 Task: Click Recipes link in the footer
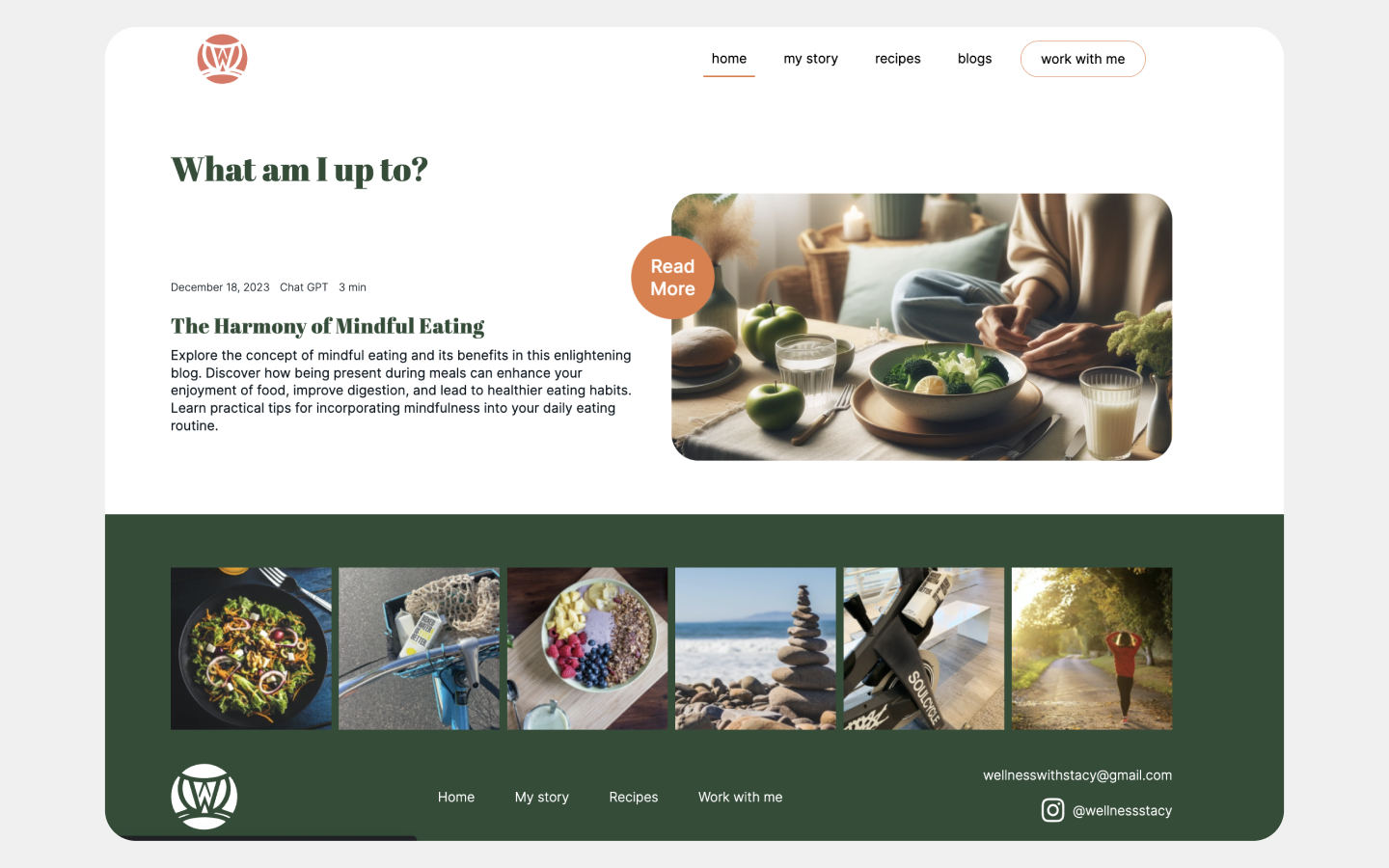pyautogui.click(x=634, y=797)
